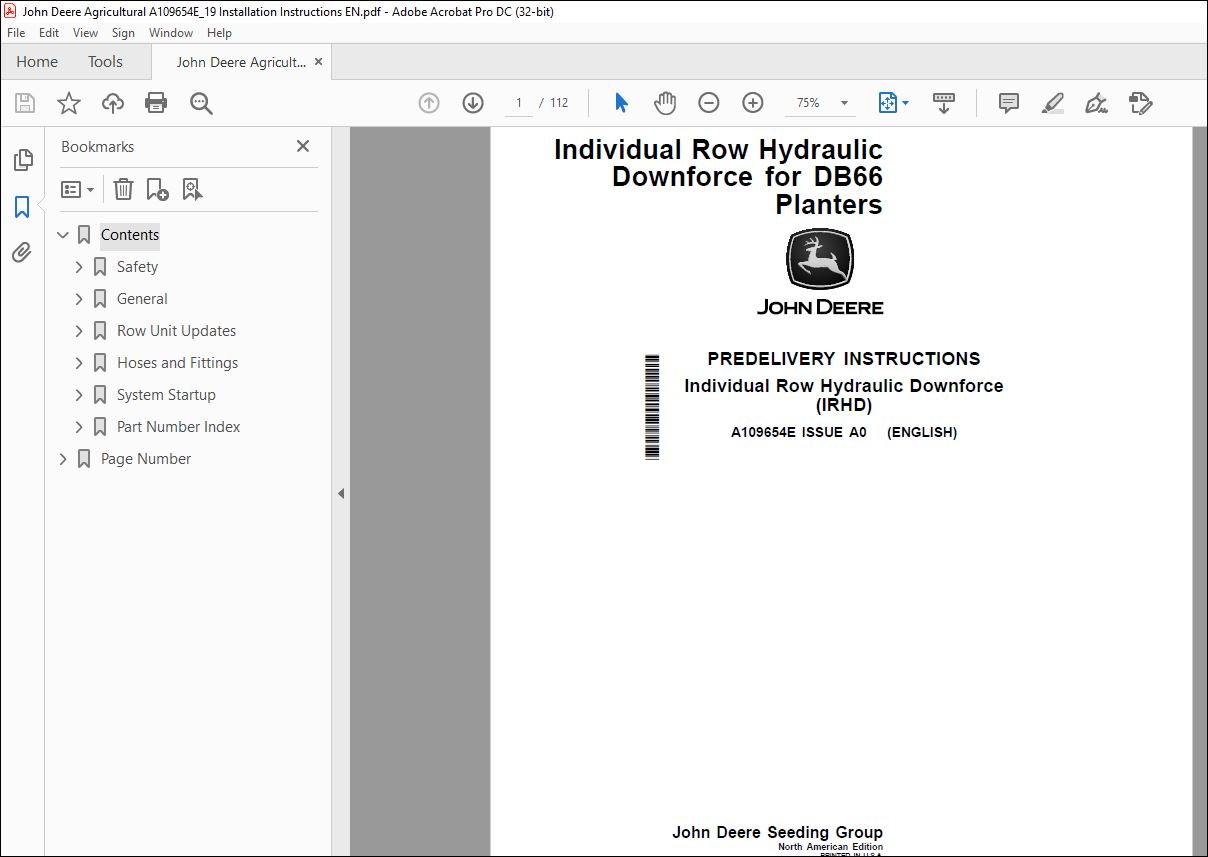Select Page Number bookmark label

coord(146,459)
